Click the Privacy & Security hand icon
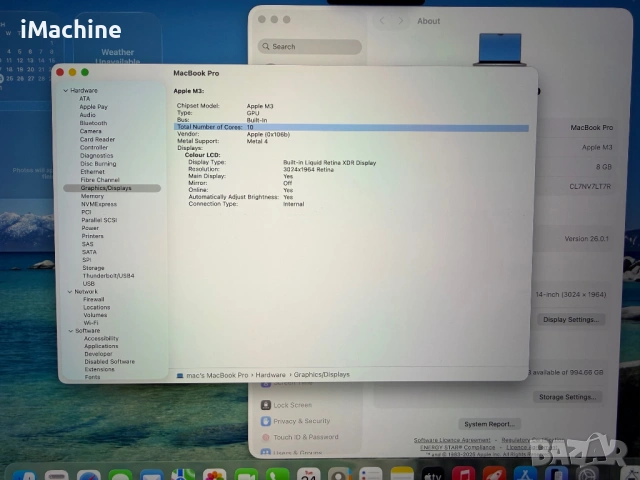 (x=266, y=421)
